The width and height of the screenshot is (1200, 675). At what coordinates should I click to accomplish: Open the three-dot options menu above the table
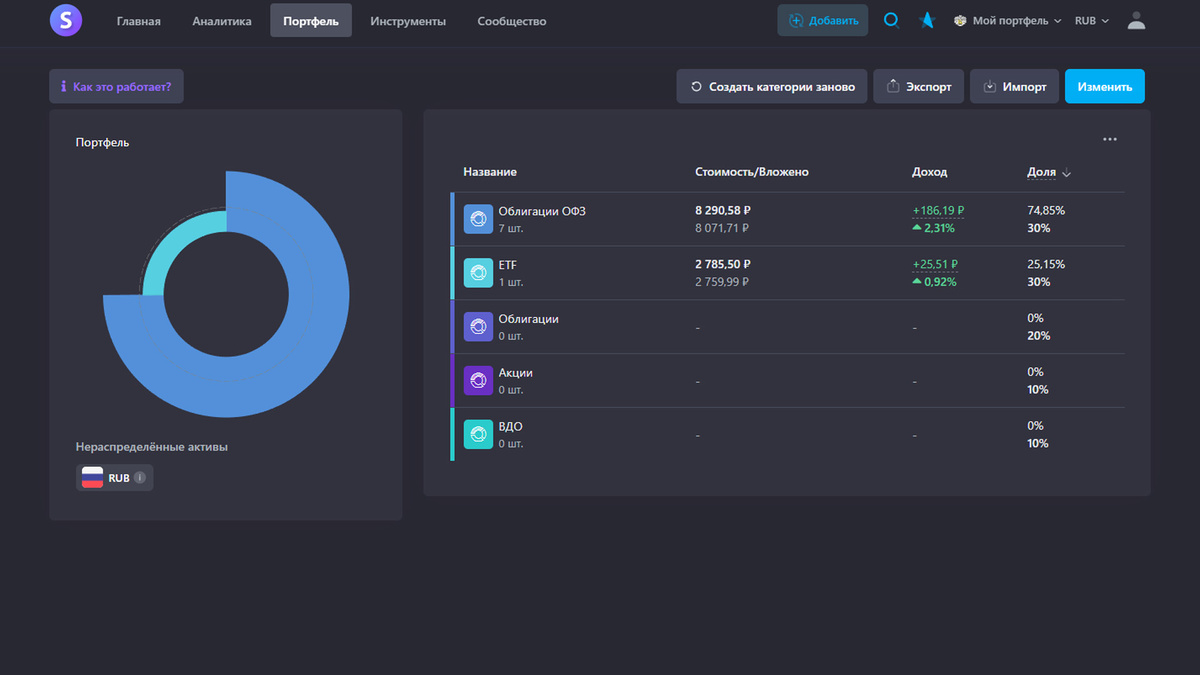click(1109, 139)
